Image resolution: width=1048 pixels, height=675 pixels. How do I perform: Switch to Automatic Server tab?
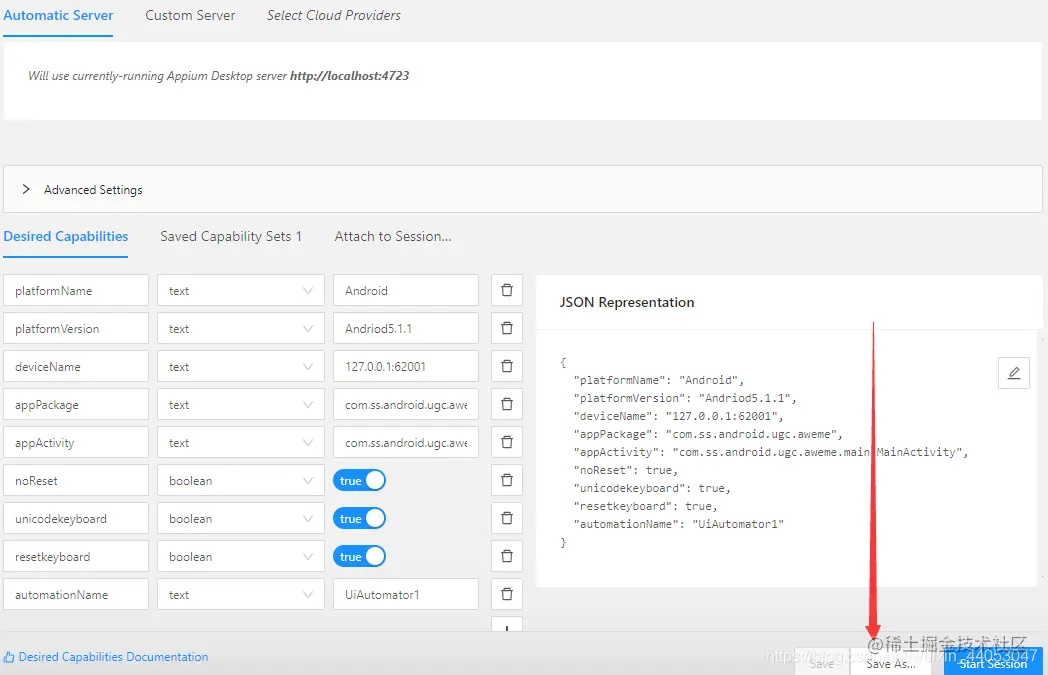coord(58,15)
